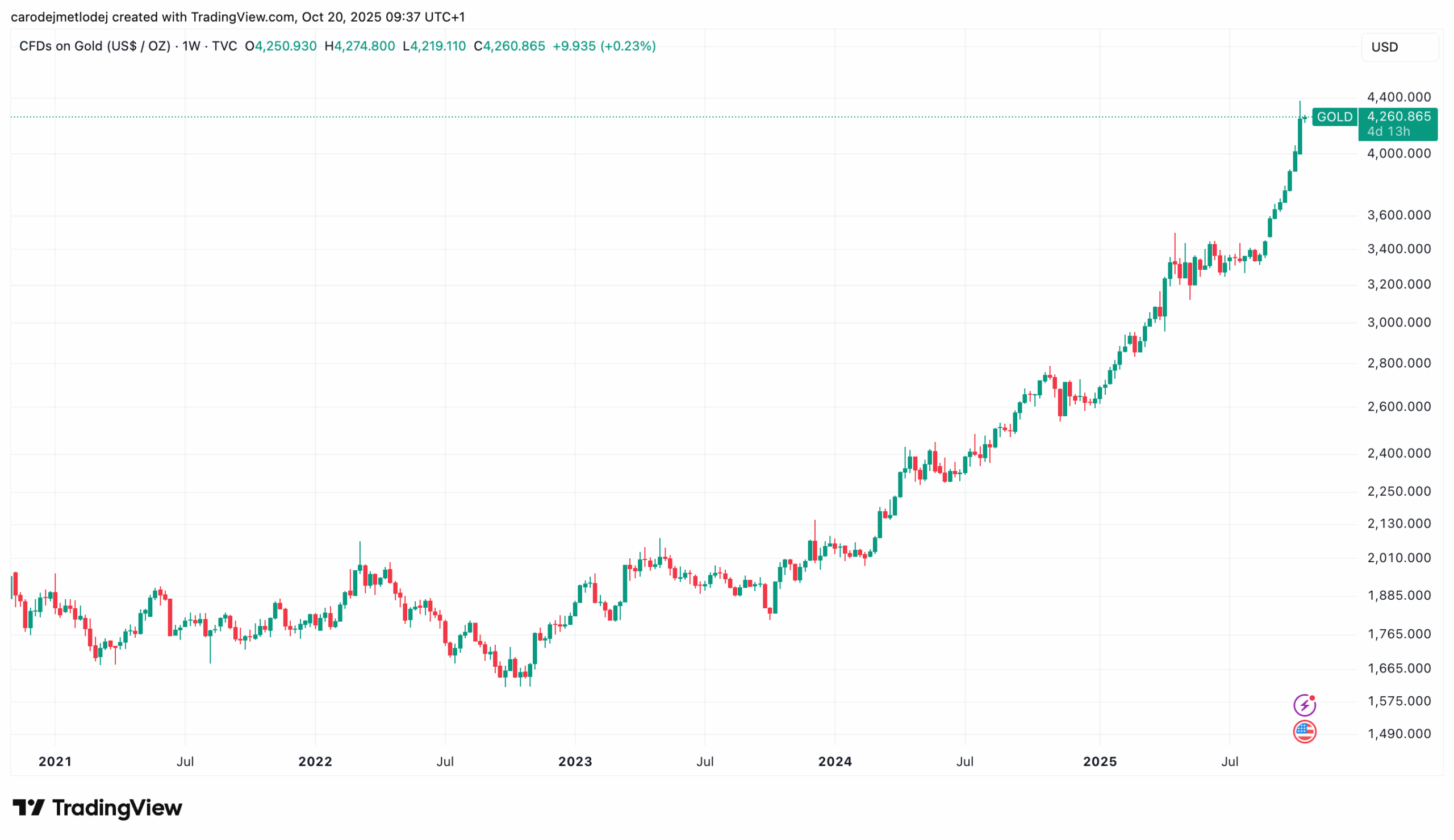Viewport: 1454px width, 840px height.
Task: Click the chart title CFDs on Gold
Action: click(x=95, y=46)
